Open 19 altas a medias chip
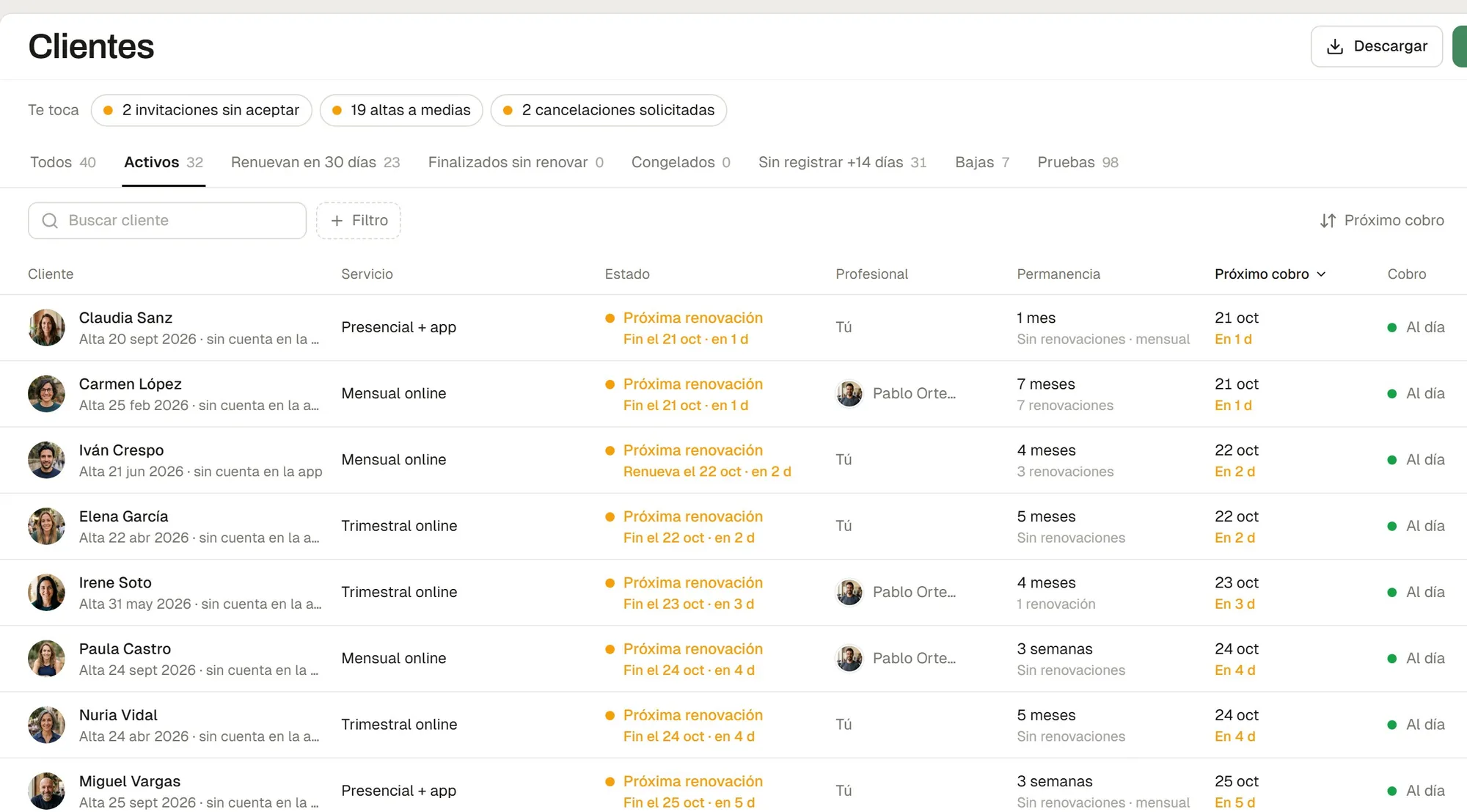1467x812 pixels. 401,110
